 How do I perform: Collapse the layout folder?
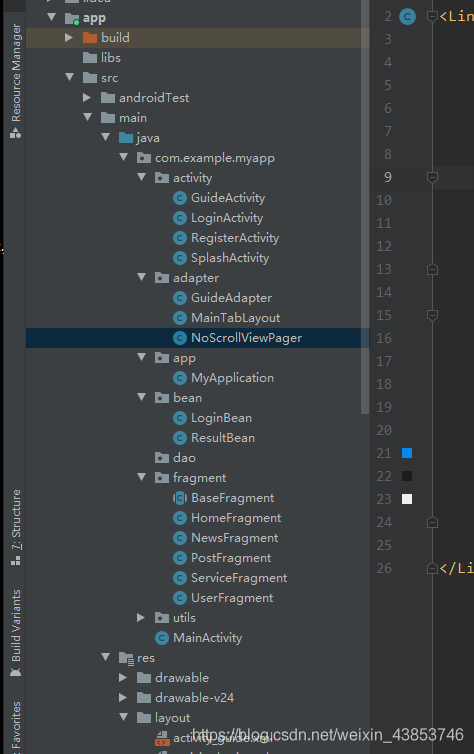(124, 717)
